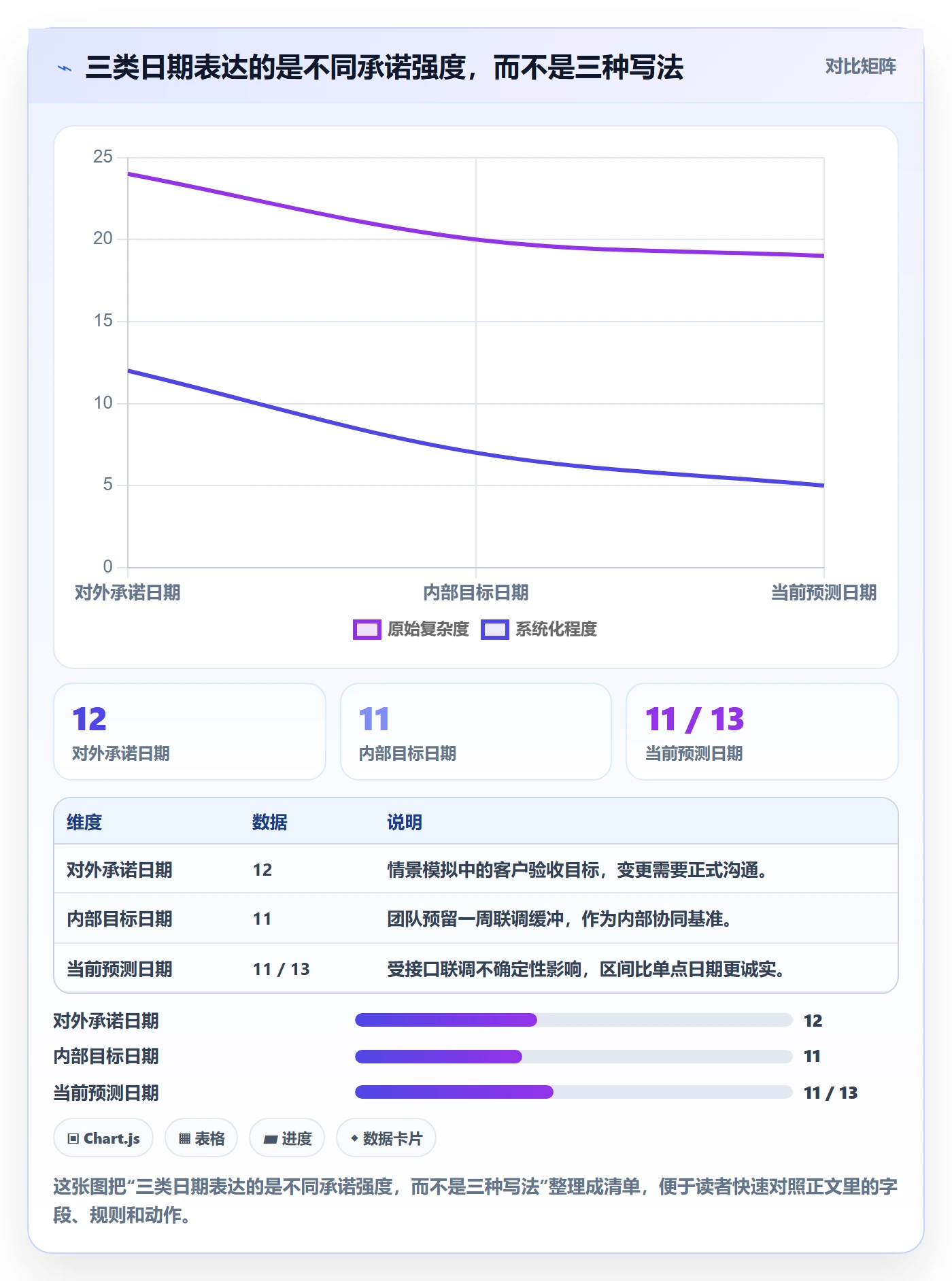The image size is (952, 1281).
Task: Click the lightning bolt icon beside the title
Action: coord(65,68)
